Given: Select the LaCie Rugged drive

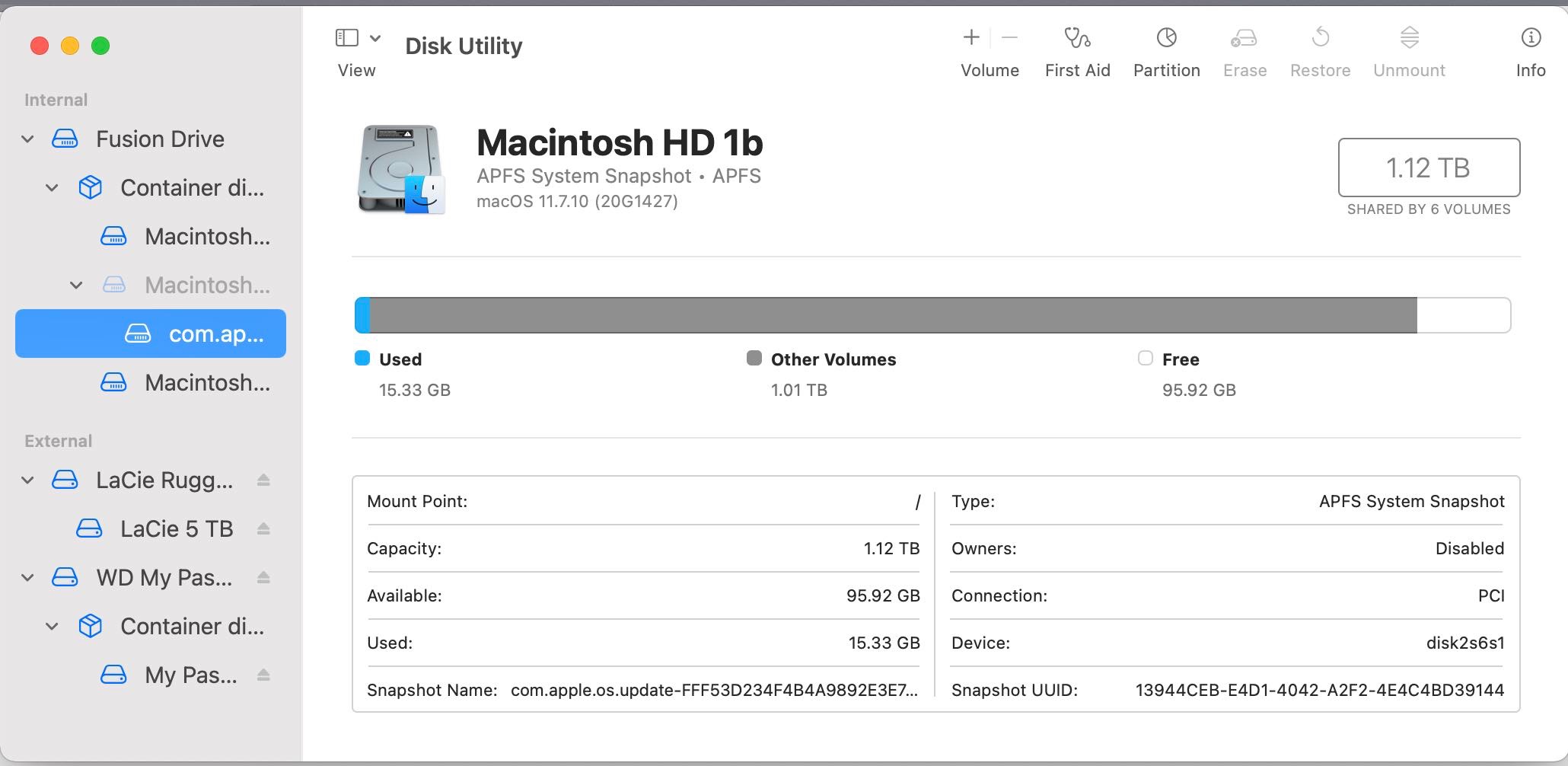Looking at the screenshot, I should pyautogui.click(x=151, y=480).
